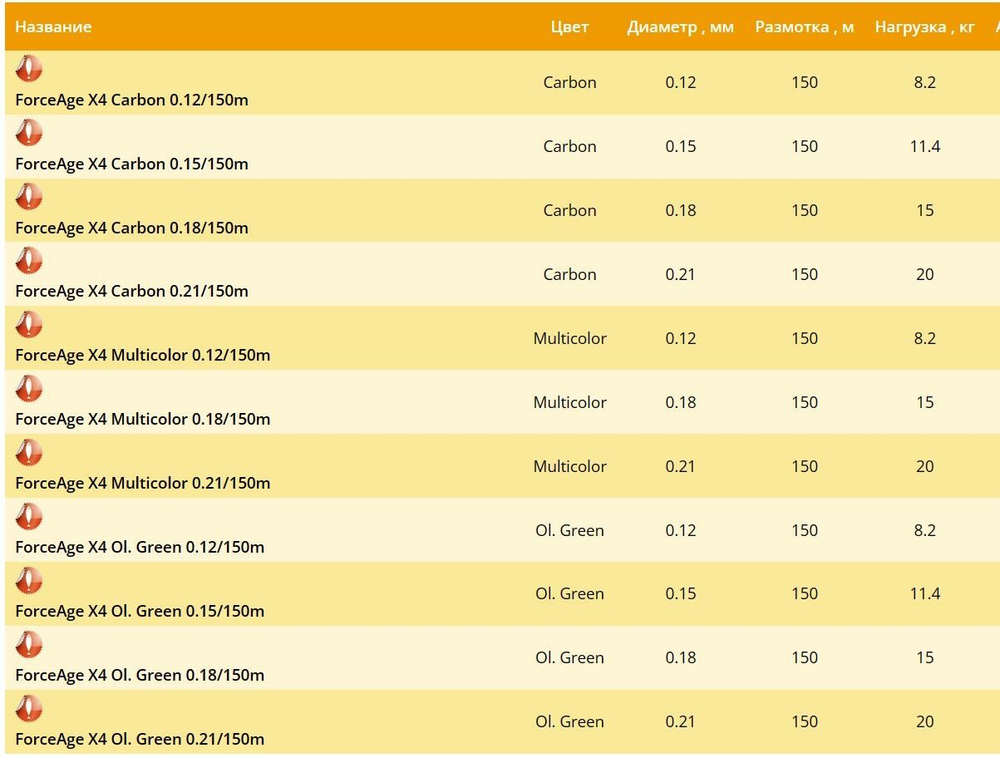Click the 11.4 load value in the Carbon row
The width and height of the screenshot is (1000, 767).
point(924,146)
